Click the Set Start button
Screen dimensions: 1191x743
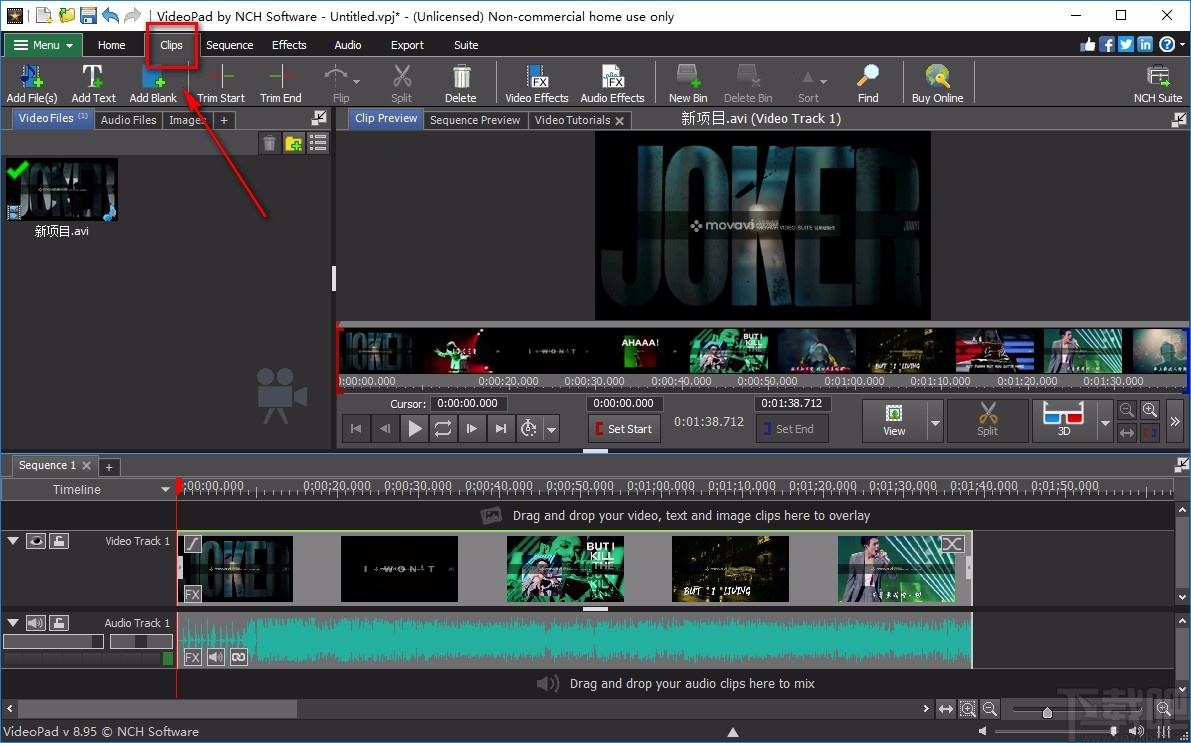pyautogui.click(x=624, y=428)
